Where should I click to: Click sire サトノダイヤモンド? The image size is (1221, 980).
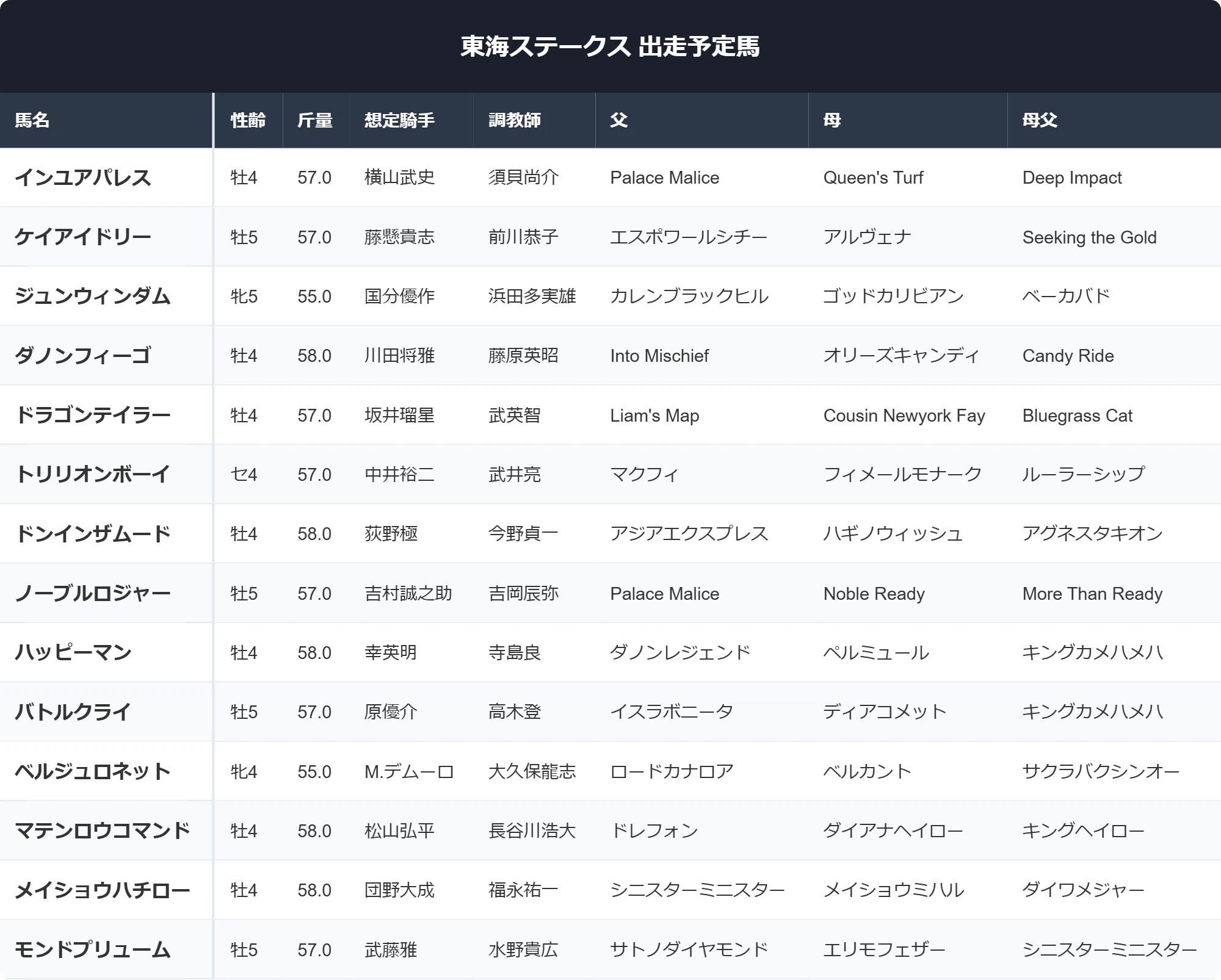pos(689,949)
